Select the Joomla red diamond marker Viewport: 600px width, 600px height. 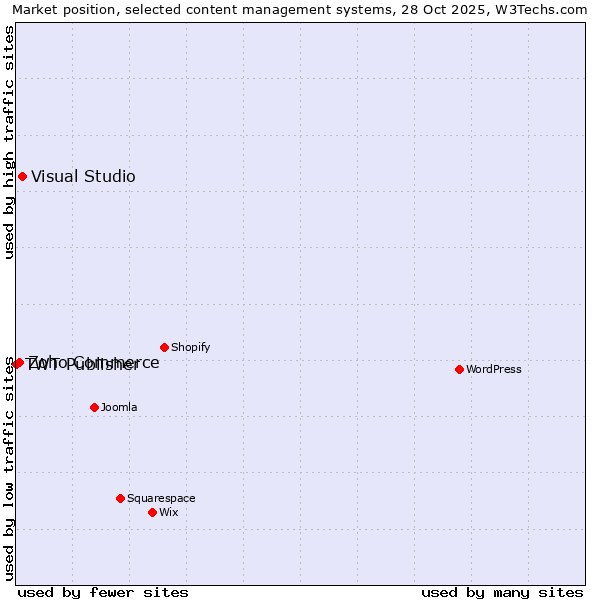tap(94, 407)
